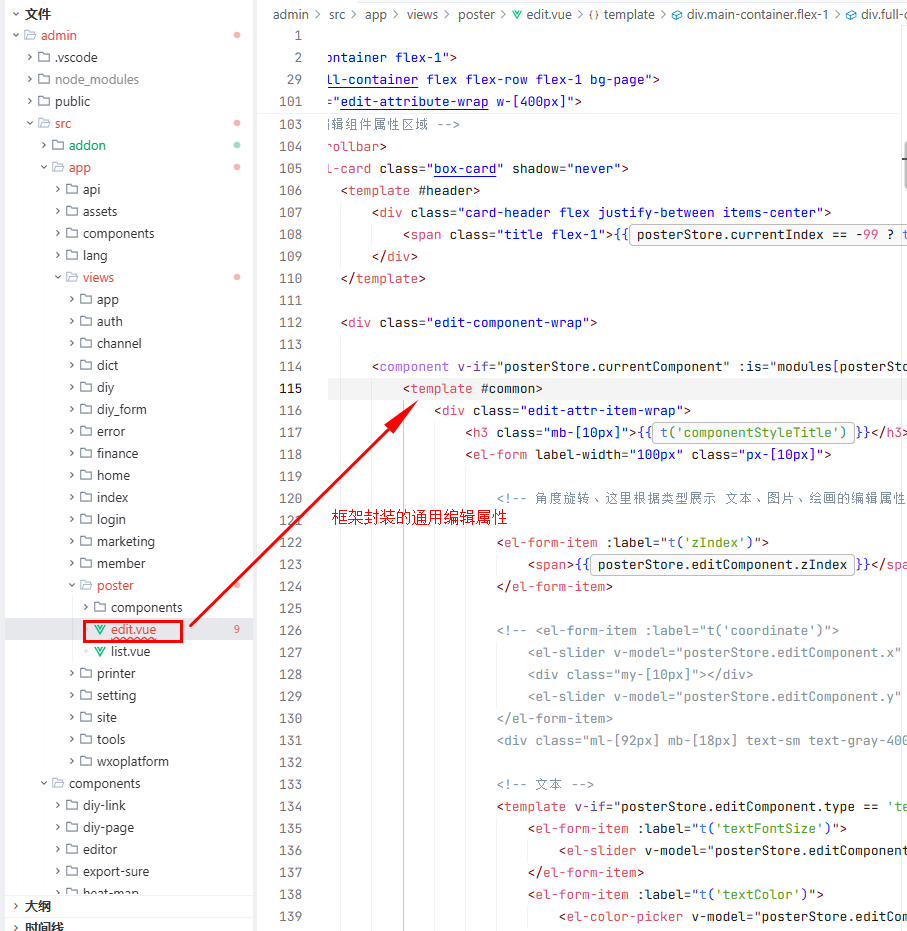The height and width of the screenshot is (931, 907).
Task: Click the braces icon before template breadcrumb
Action: (593, 15)
